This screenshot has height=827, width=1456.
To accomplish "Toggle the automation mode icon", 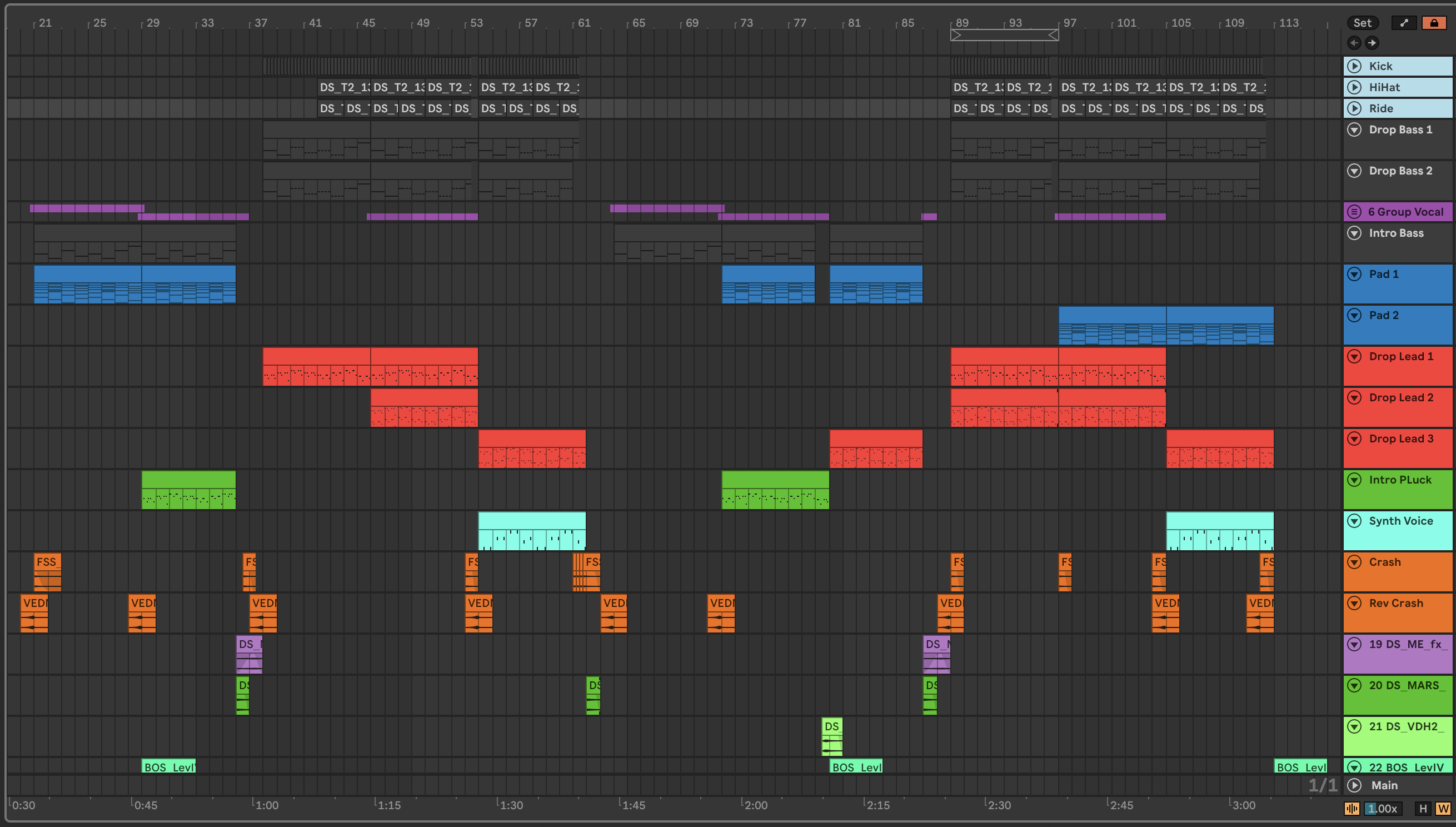I will pyautogui.click(x=1404, y=23).
